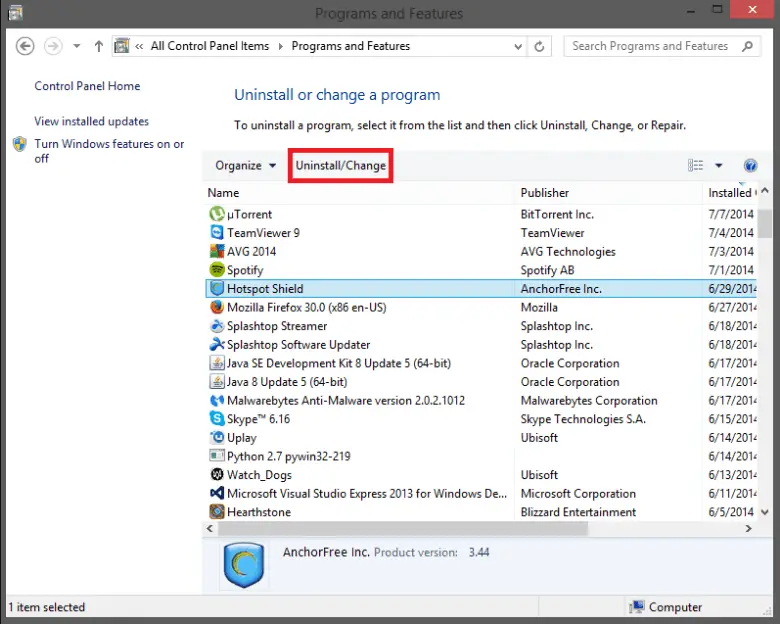Click the Mozilla Firefox icon
The width and height of the screenshot is (780, 624).
(217, 307)
